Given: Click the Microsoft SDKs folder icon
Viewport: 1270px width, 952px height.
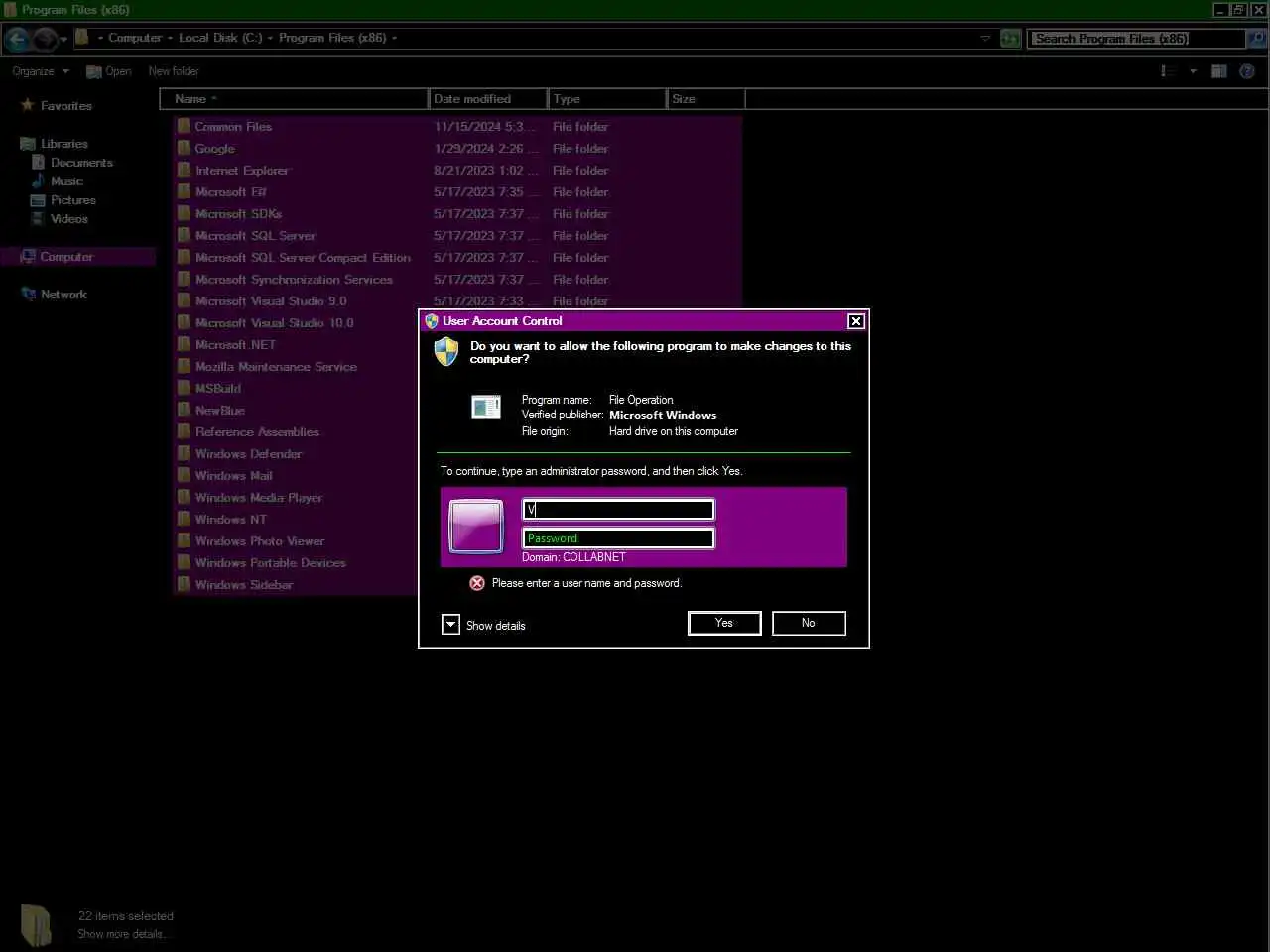Looking at the screenshot, I should click(184, 213).
